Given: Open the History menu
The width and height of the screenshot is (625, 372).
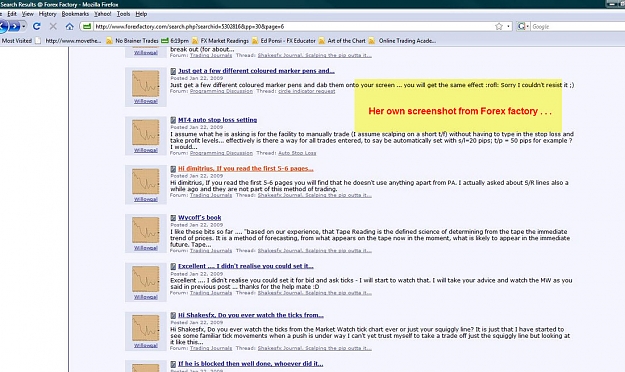Looking at the screenshot, I should coord(47,14).
